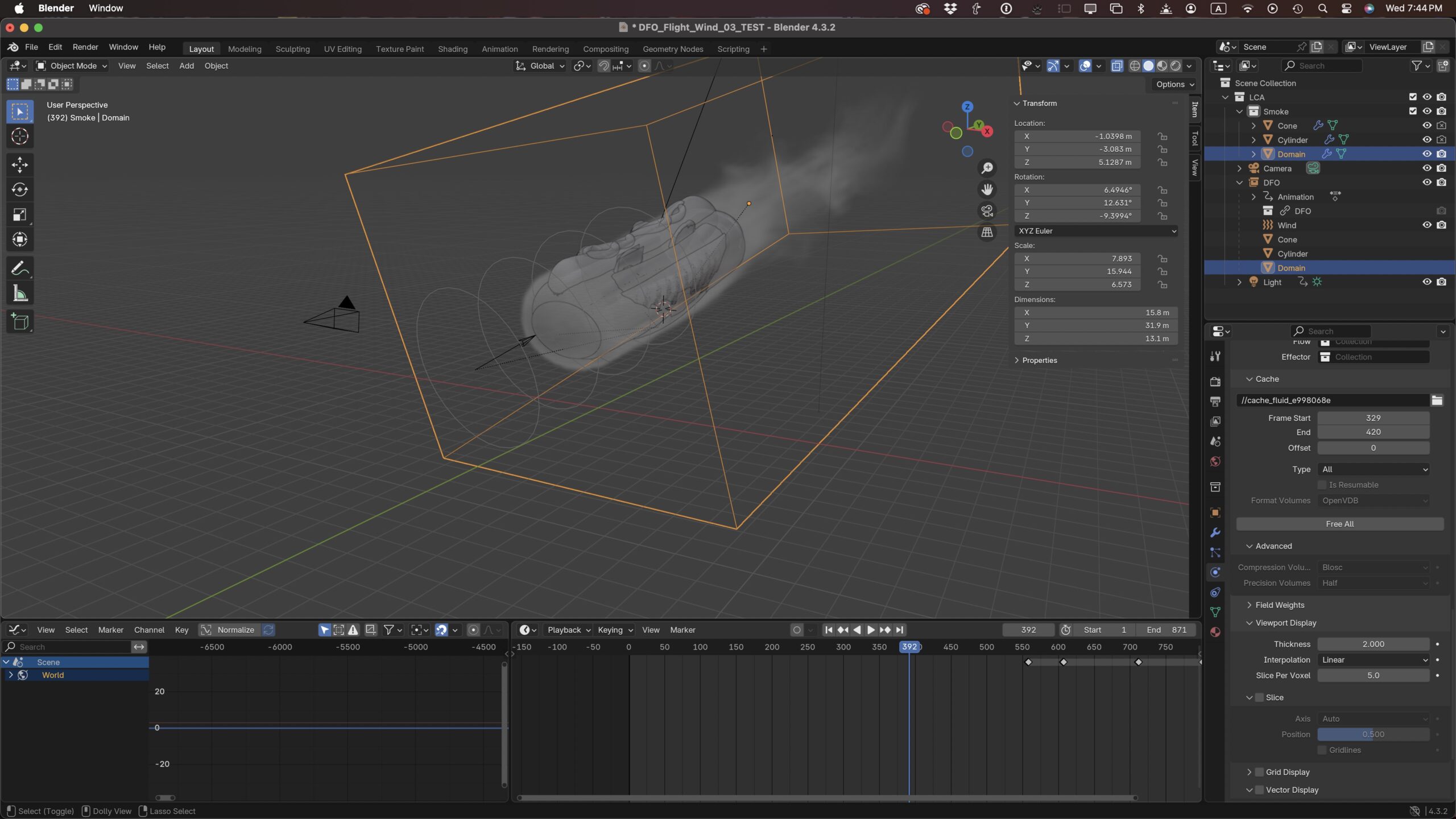This screenshot has height=819, width=1456.
Task: Select the Add Cube tool
Action: click(x=20, y=322)
